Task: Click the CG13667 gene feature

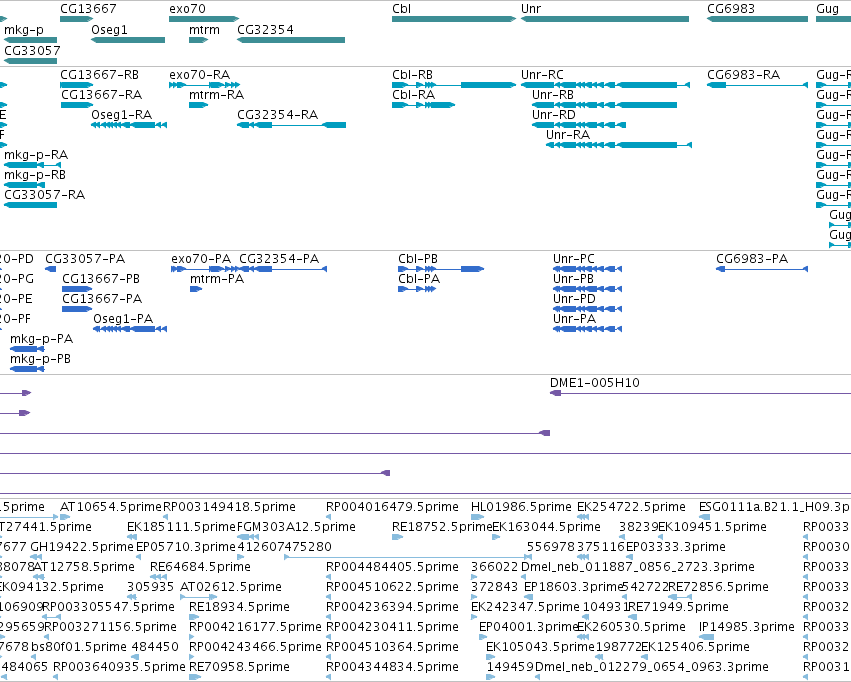Action: click(x=77, y=19)
